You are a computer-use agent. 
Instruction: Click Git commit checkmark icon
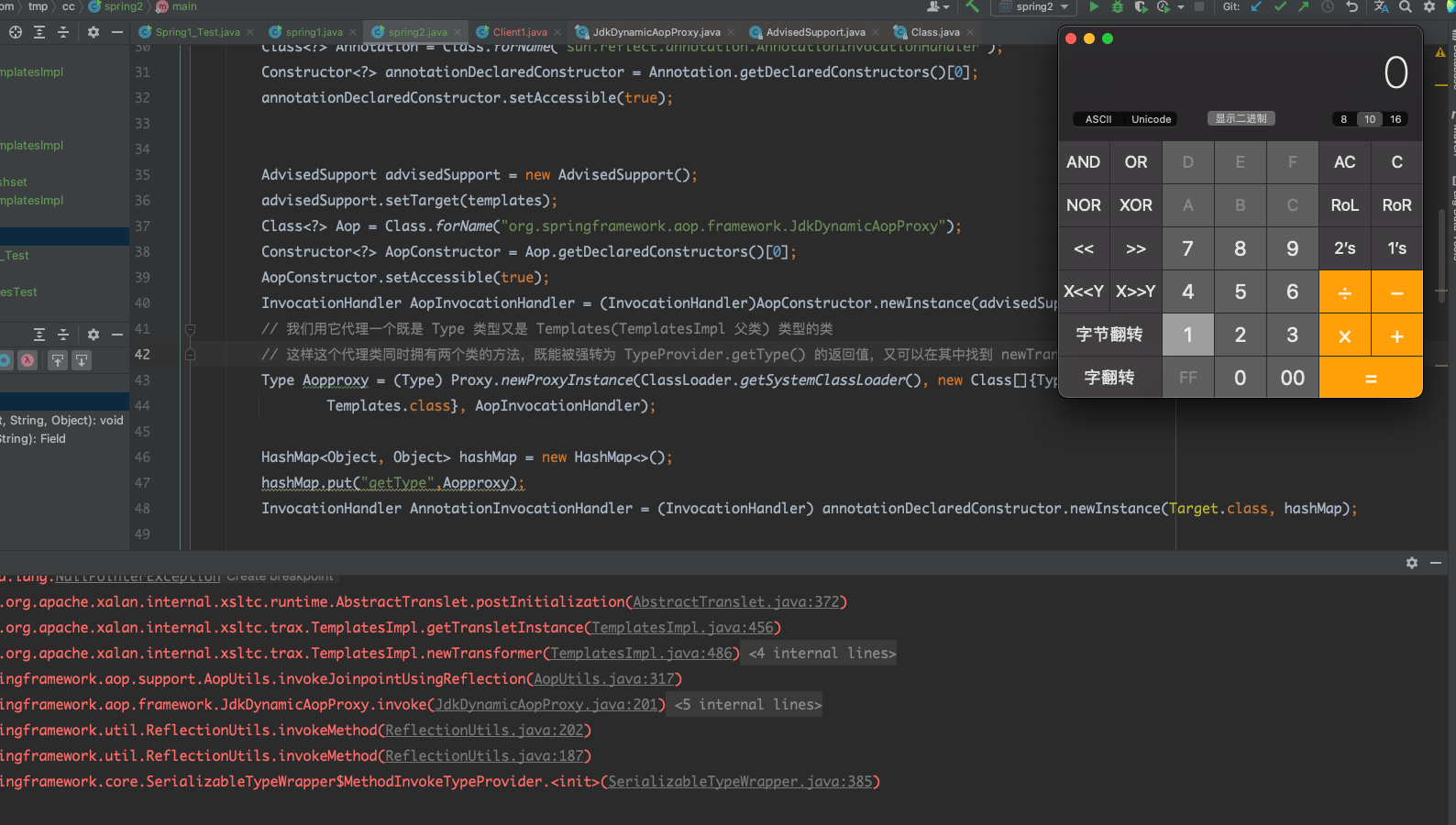[1280, 6]
